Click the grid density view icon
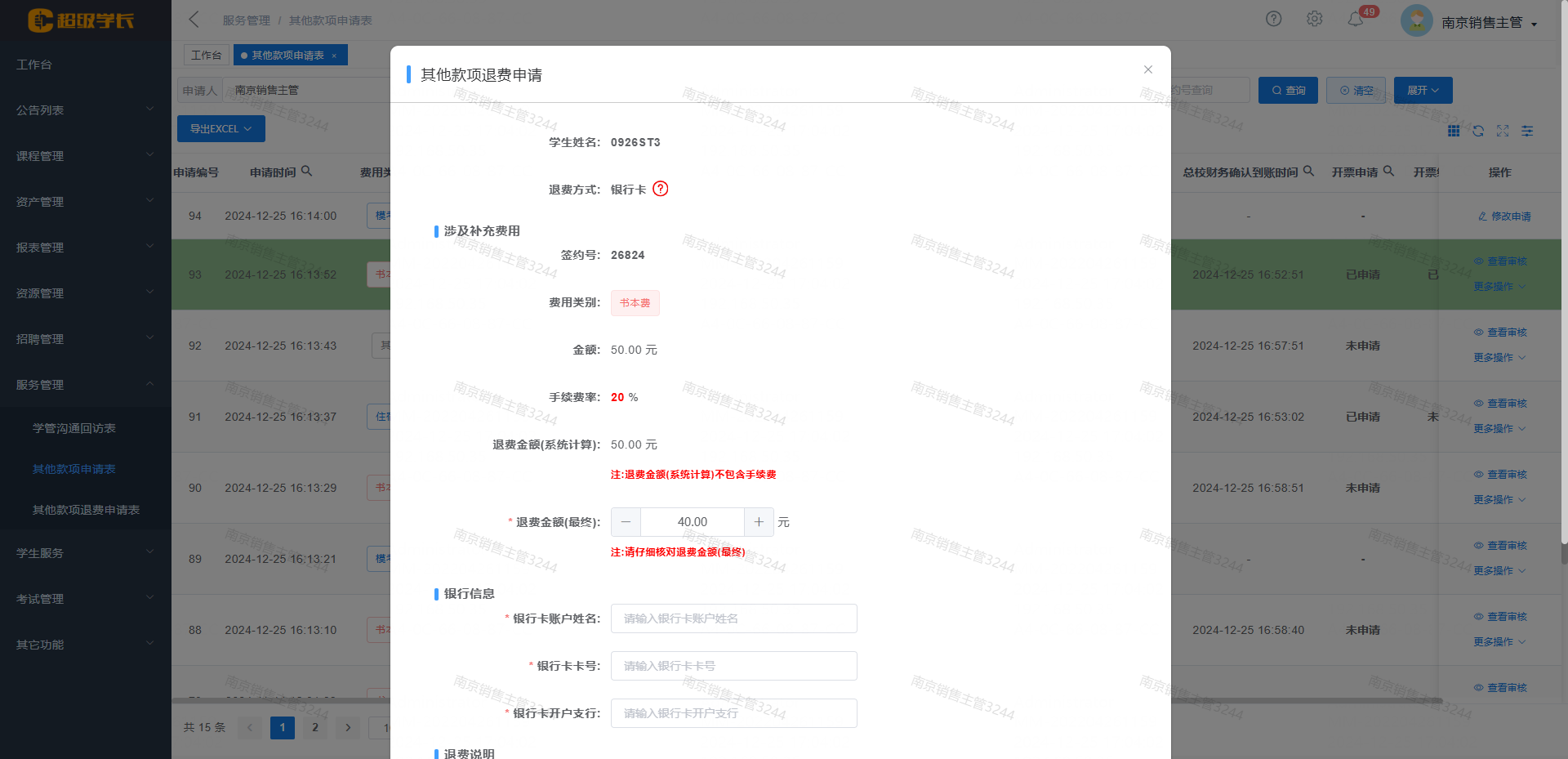The width and height of the screenshot is (1568, 759). point(1454,131)
